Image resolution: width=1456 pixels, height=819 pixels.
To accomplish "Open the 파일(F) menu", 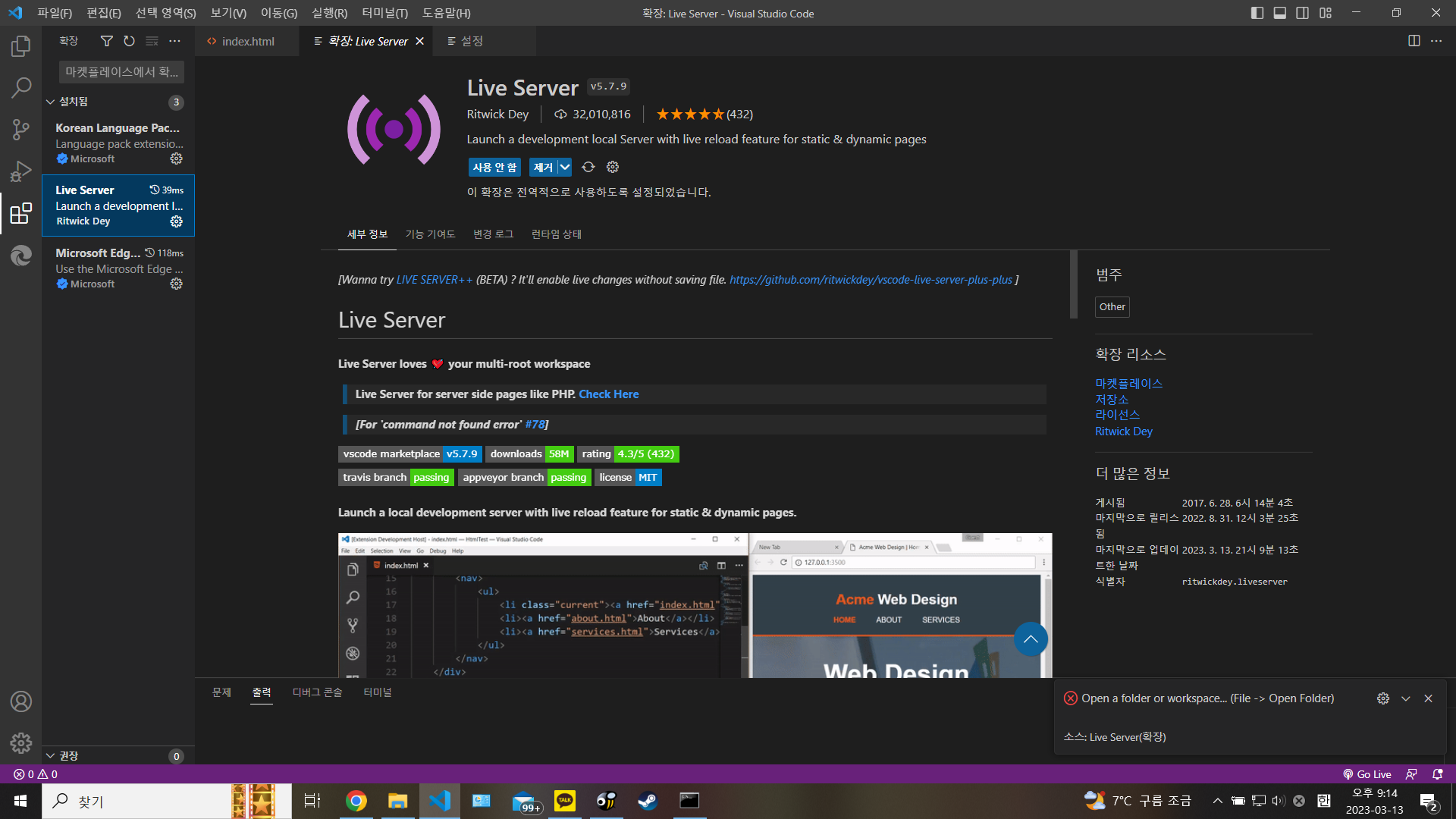I will (x=55, y=13).
